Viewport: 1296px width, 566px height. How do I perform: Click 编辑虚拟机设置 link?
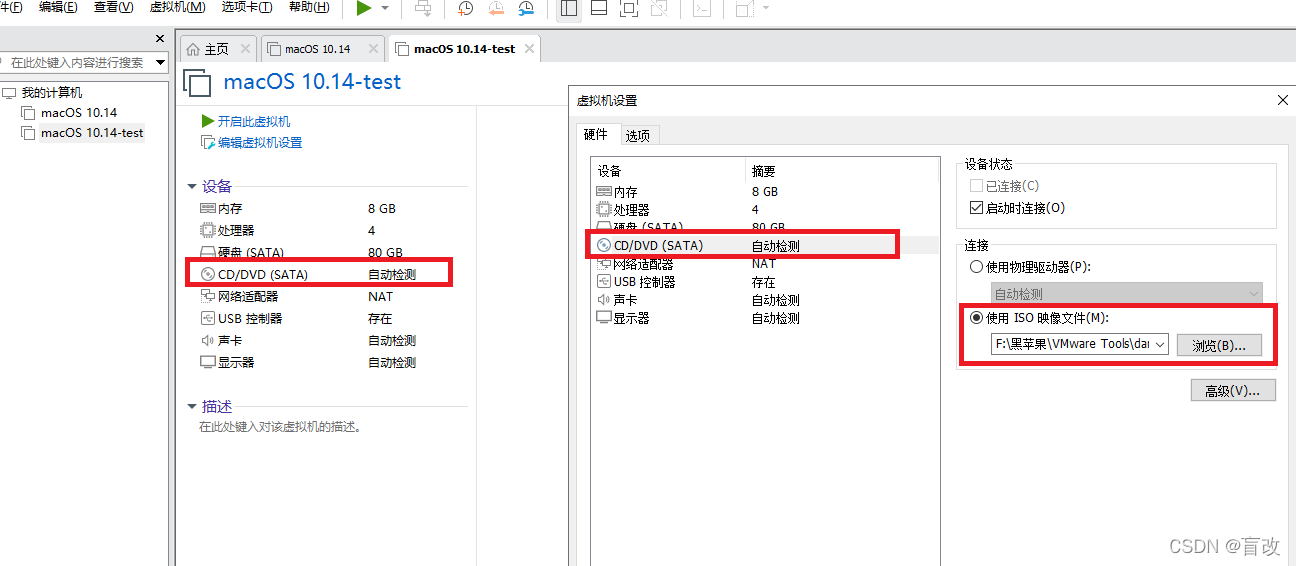coord(259,142)
